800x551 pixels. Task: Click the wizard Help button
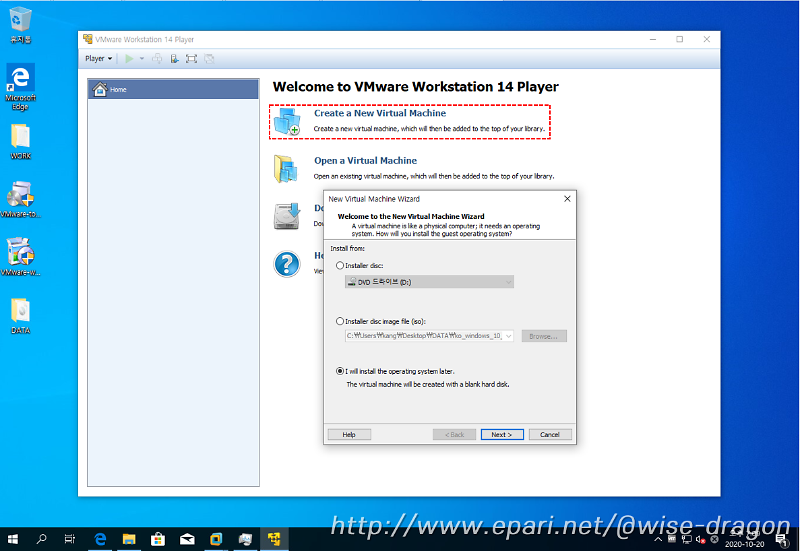click(349, 435)
